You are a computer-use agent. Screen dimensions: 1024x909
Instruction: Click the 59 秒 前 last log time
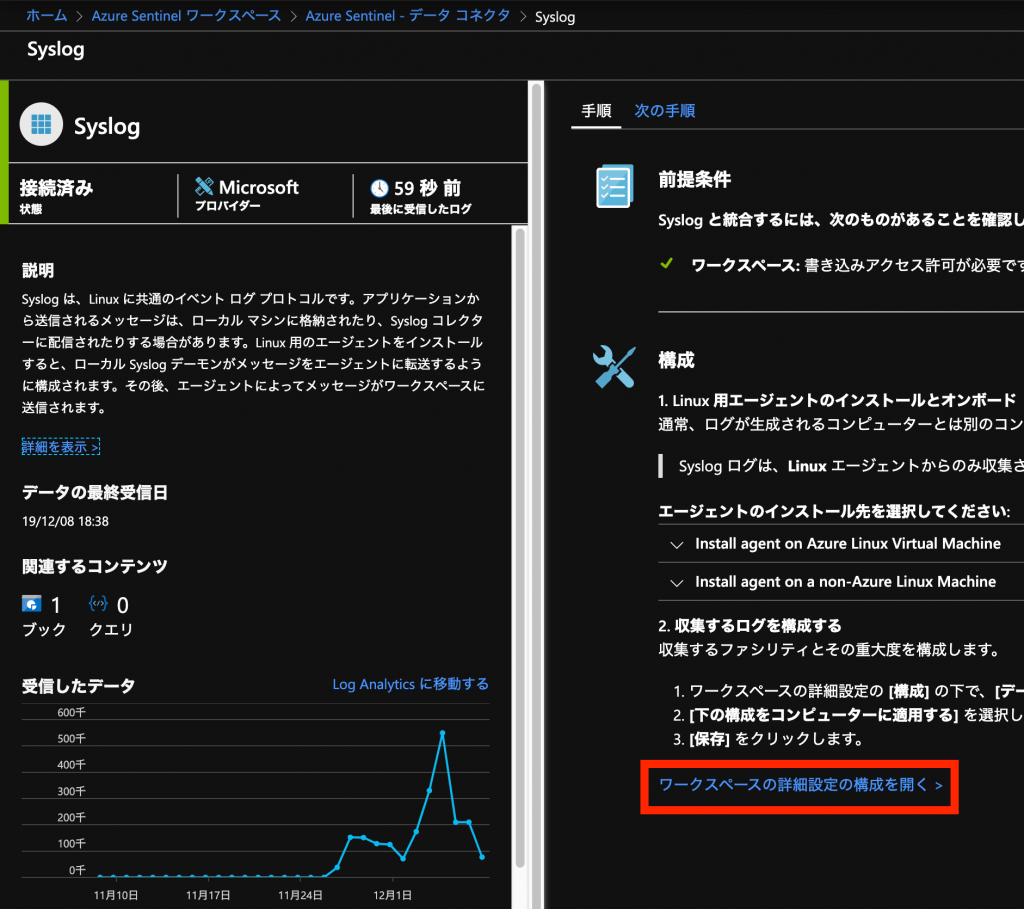pos(428,188)
